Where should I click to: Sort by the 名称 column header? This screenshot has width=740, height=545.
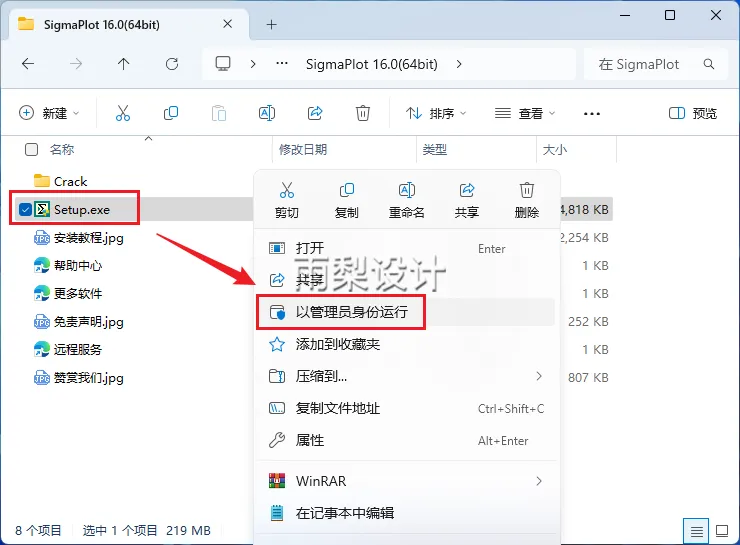pos(62,150)
